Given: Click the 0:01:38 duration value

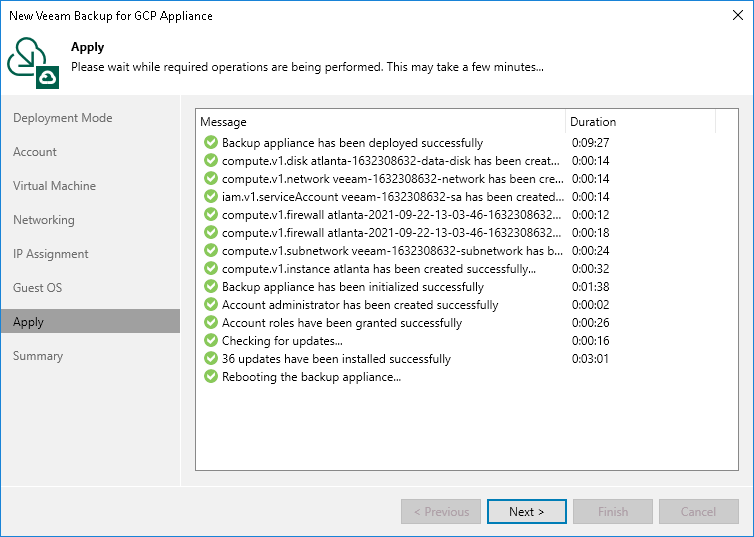Looking at the screenshot, I should 591,287.
